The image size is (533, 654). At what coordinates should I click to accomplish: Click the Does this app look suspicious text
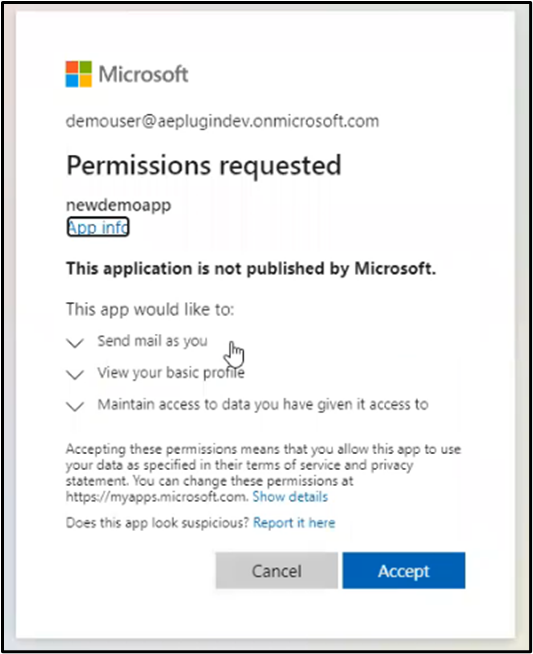click(158, 523)
